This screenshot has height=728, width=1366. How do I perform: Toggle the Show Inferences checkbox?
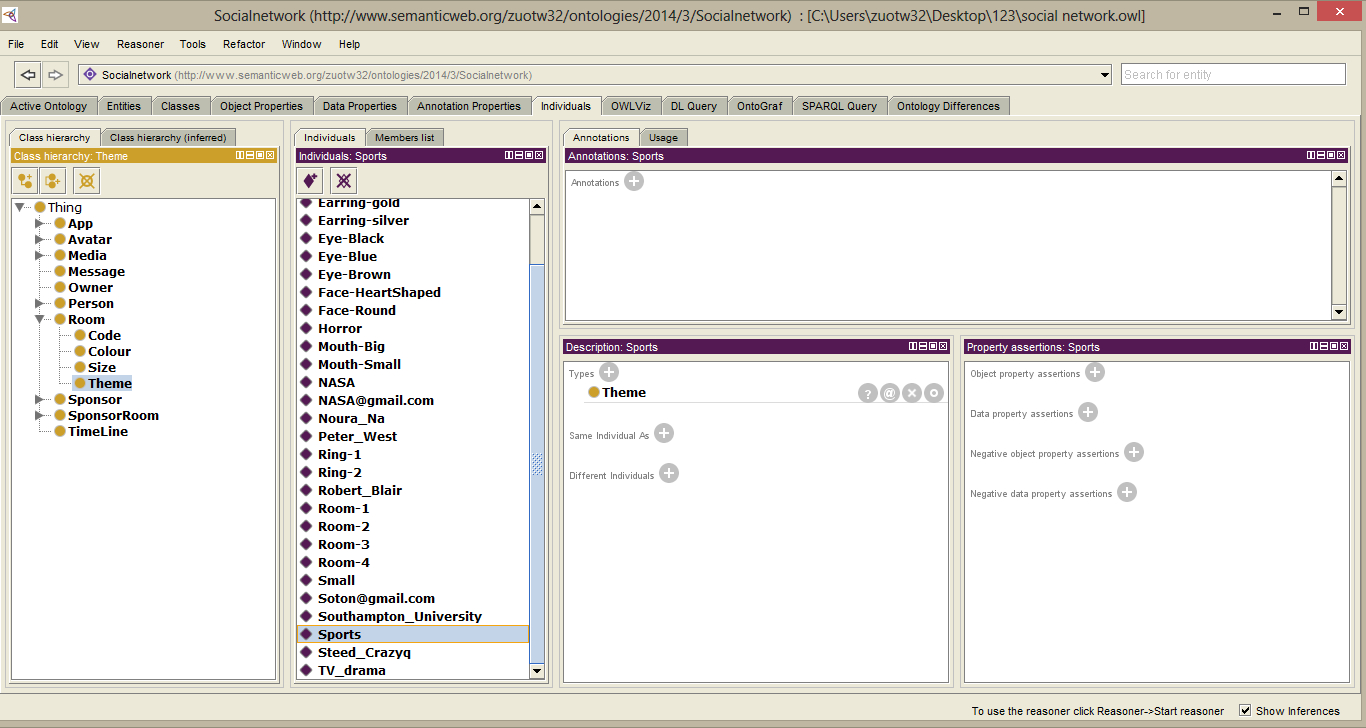(x=1245, y=710)
